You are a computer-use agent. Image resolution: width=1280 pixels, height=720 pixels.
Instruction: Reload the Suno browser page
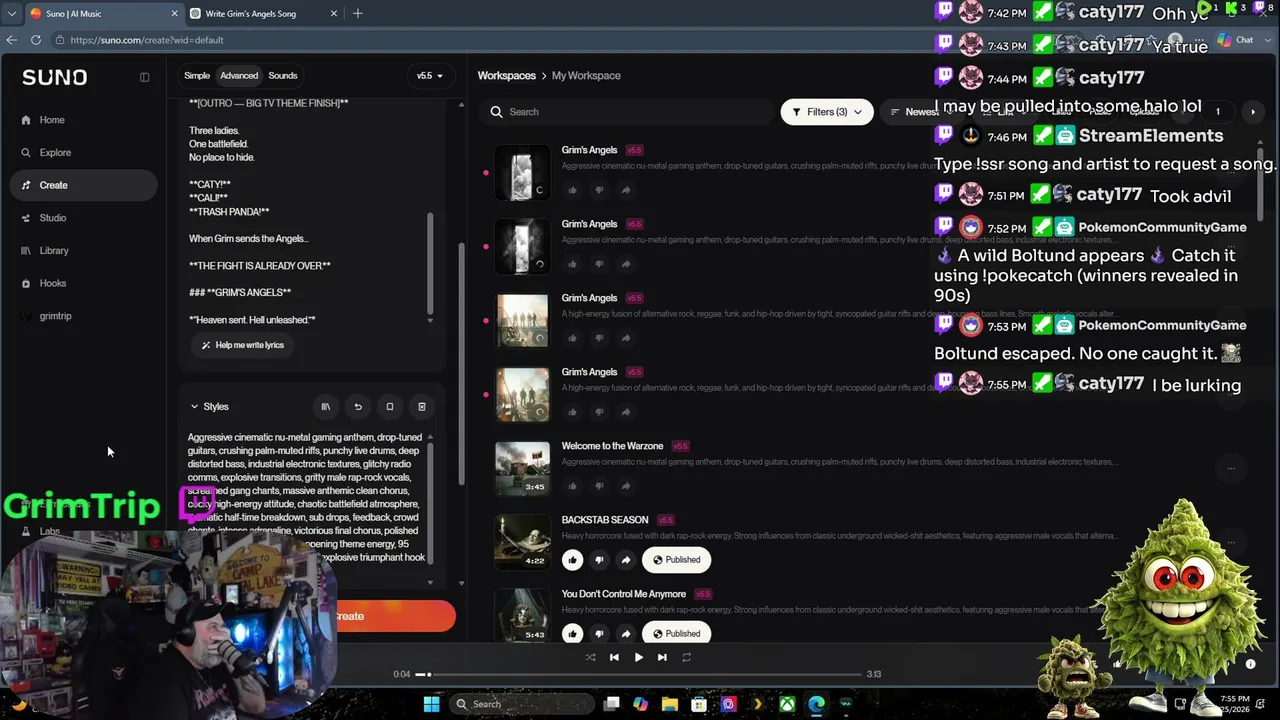(36, 40)
